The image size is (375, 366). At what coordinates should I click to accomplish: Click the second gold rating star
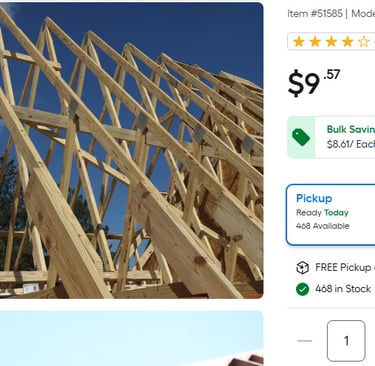[x=315, y=42]
